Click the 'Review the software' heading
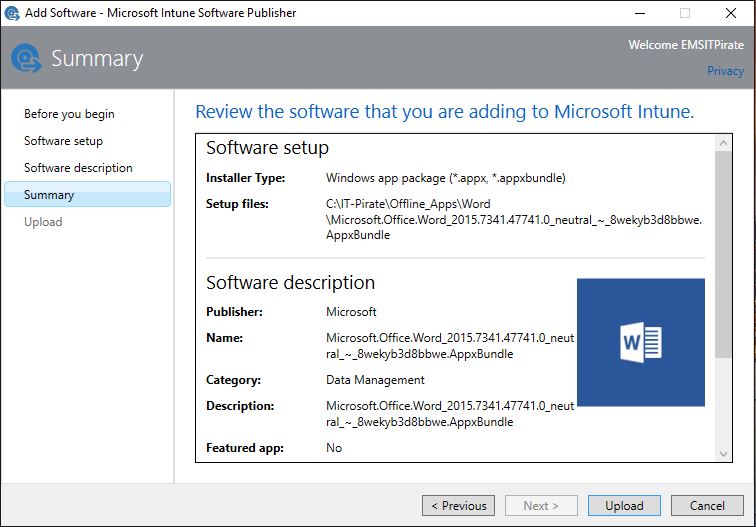Image resolution: width=756 pixels, height=527 pixels. 445,112
